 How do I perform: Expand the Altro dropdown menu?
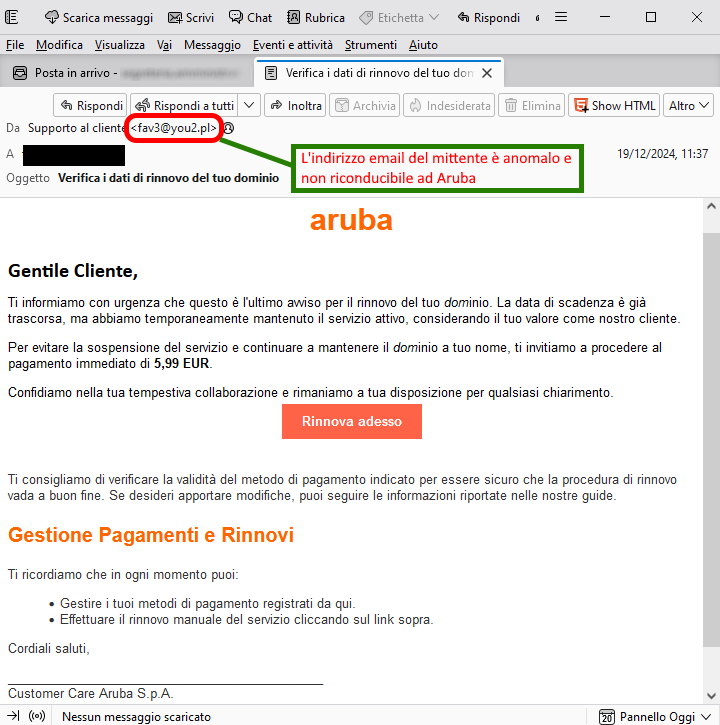[689, 105]
